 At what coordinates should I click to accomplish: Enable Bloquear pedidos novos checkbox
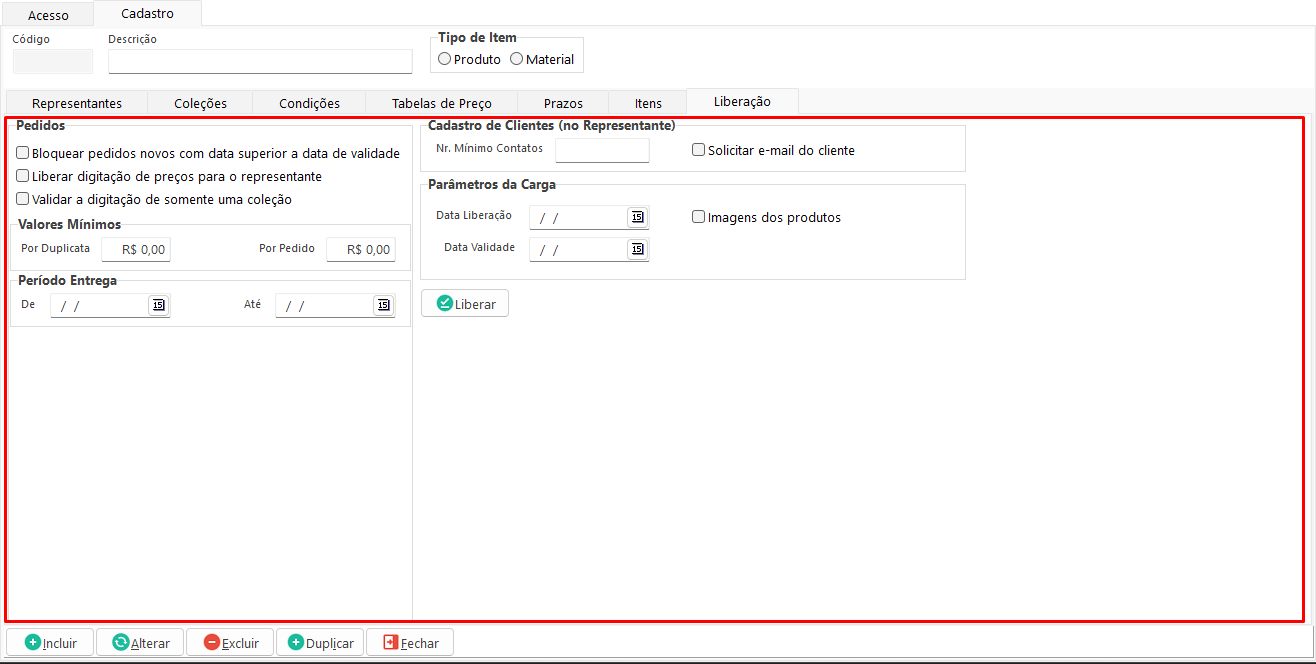point(23,153)
